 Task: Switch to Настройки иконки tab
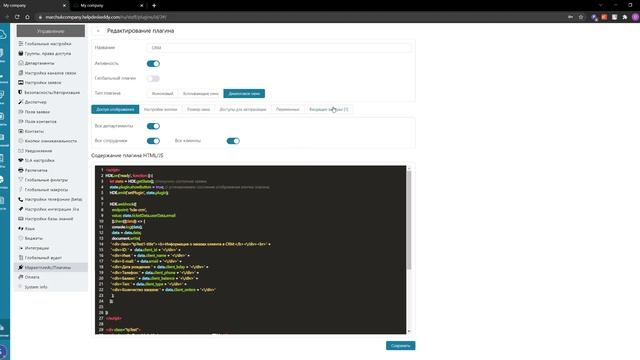(160, 109)
